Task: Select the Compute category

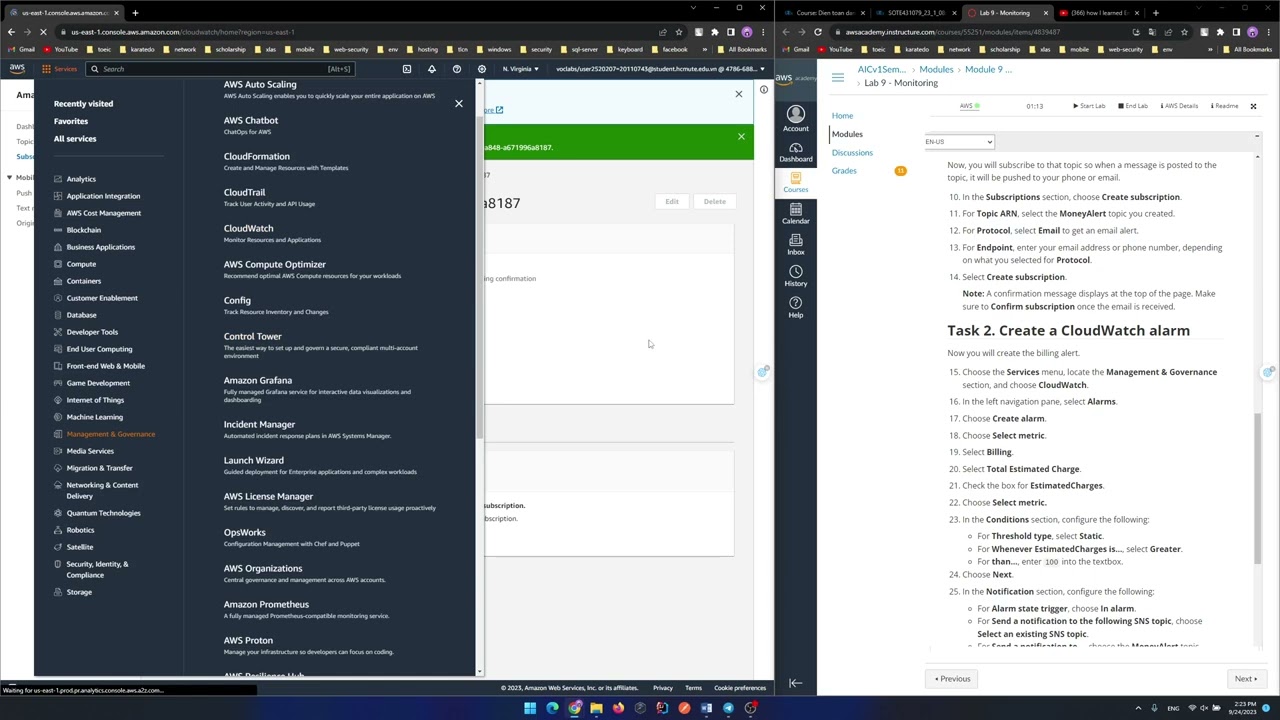Action: click(81, 264)
